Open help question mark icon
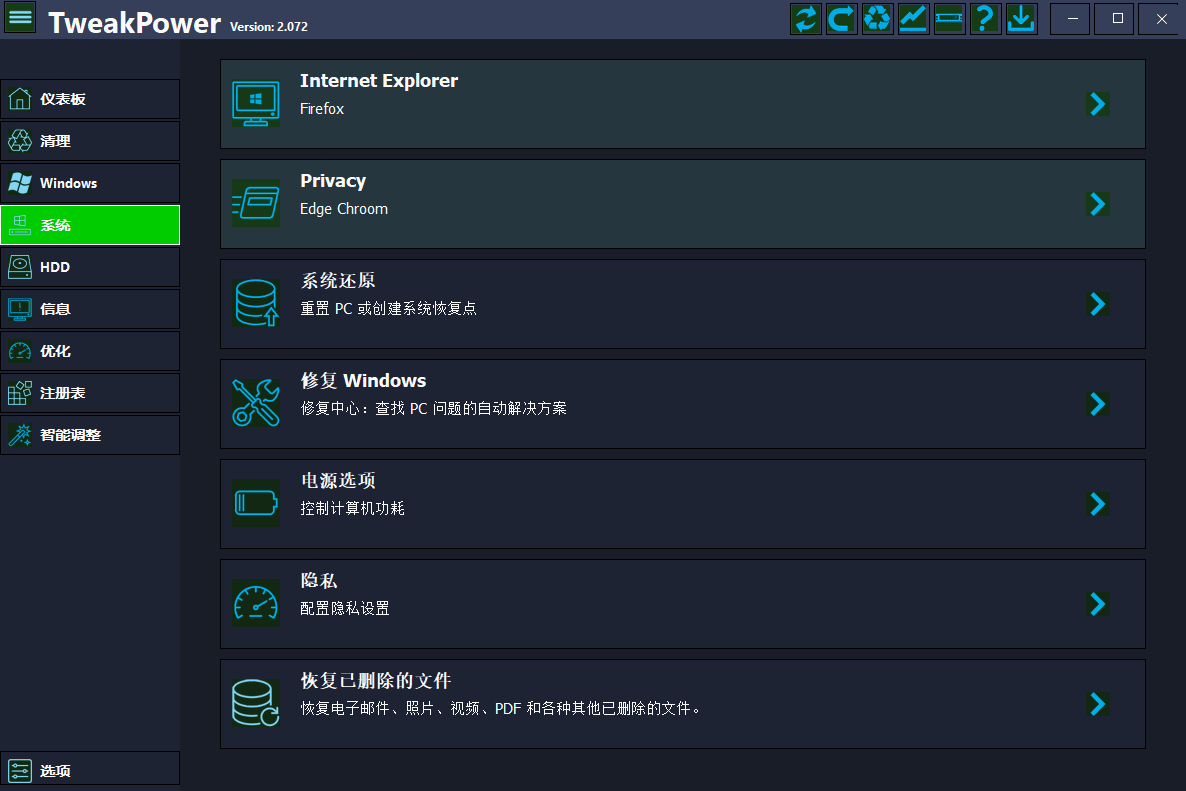Image resolution: width=1186 pixels, height=791 pixels. coord(985,19)
